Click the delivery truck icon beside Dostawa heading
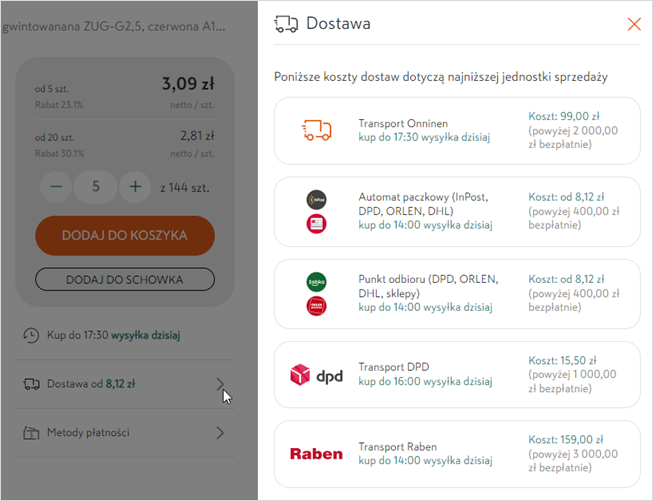The image size is (653, 501). coord(286,24)
